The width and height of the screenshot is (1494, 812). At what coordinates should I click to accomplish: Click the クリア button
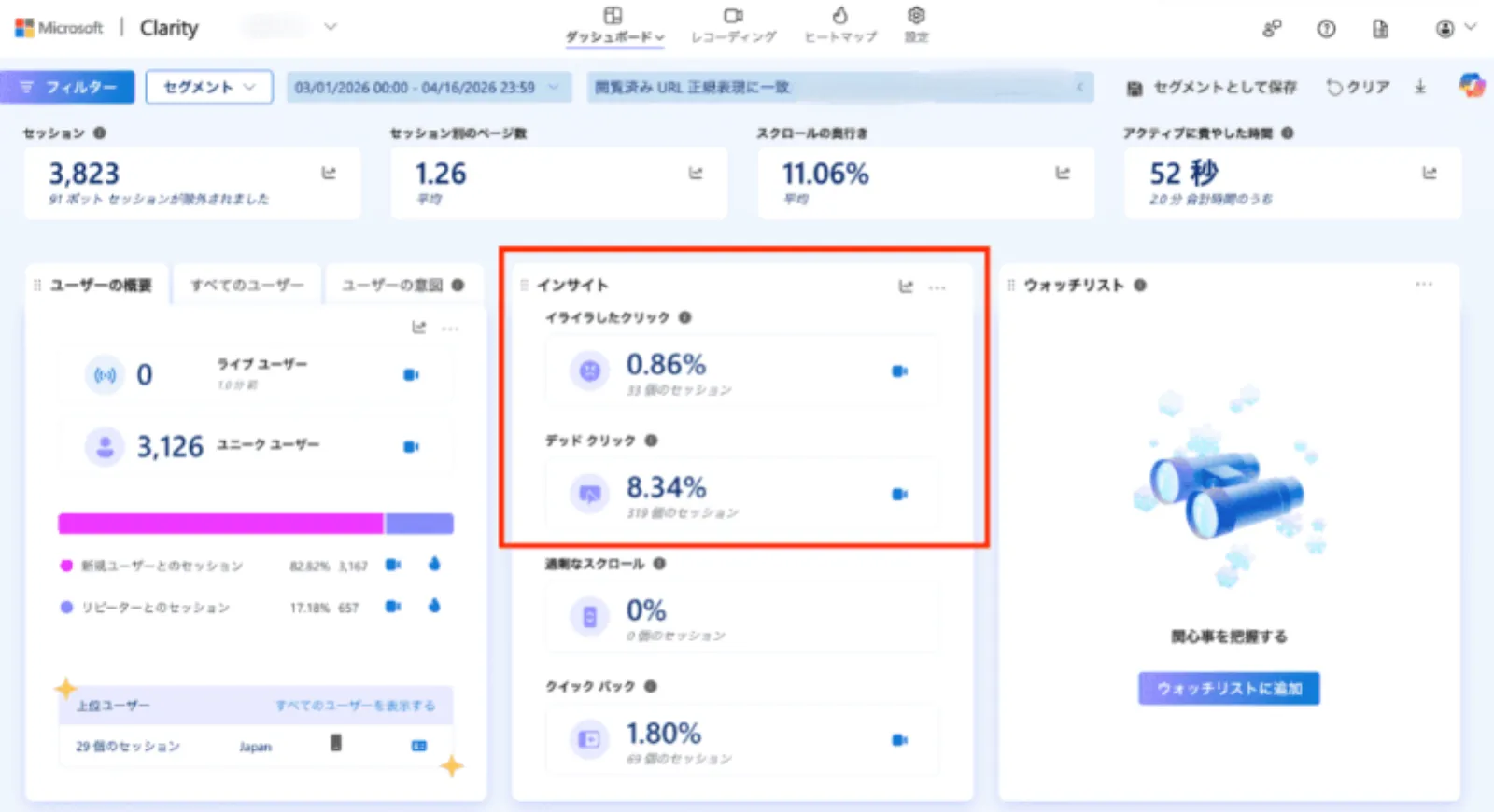1359,88
